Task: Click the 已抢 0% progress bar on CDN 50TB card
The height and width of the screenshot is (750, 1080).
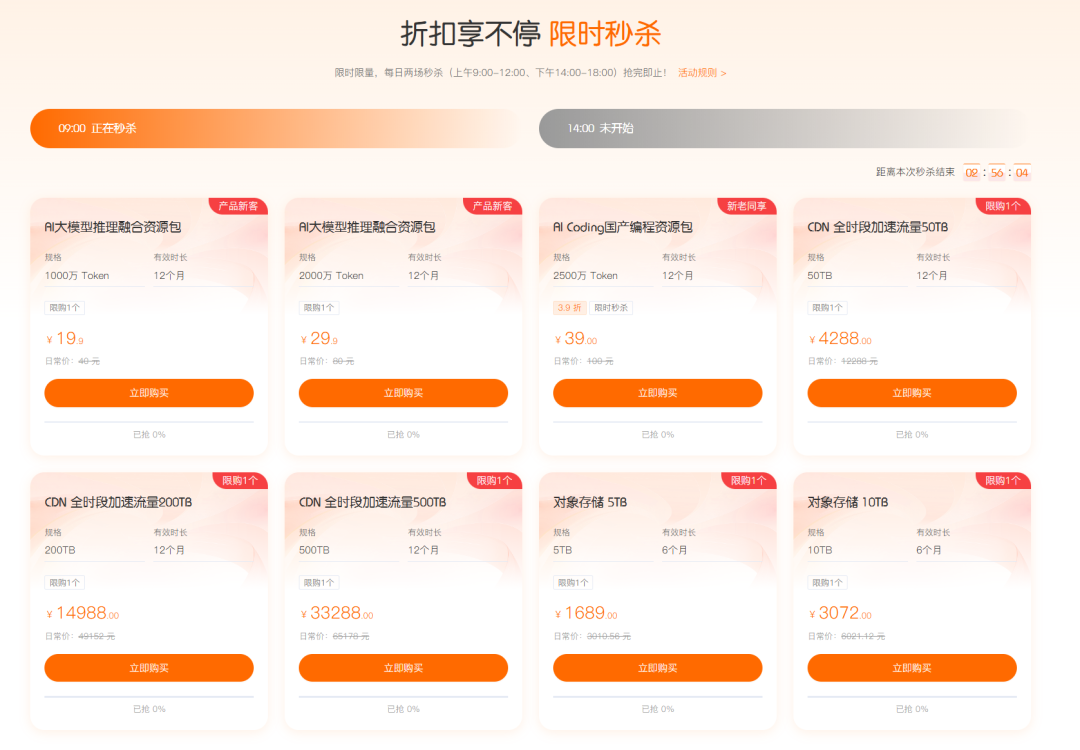Action: (x=912, y=421)
